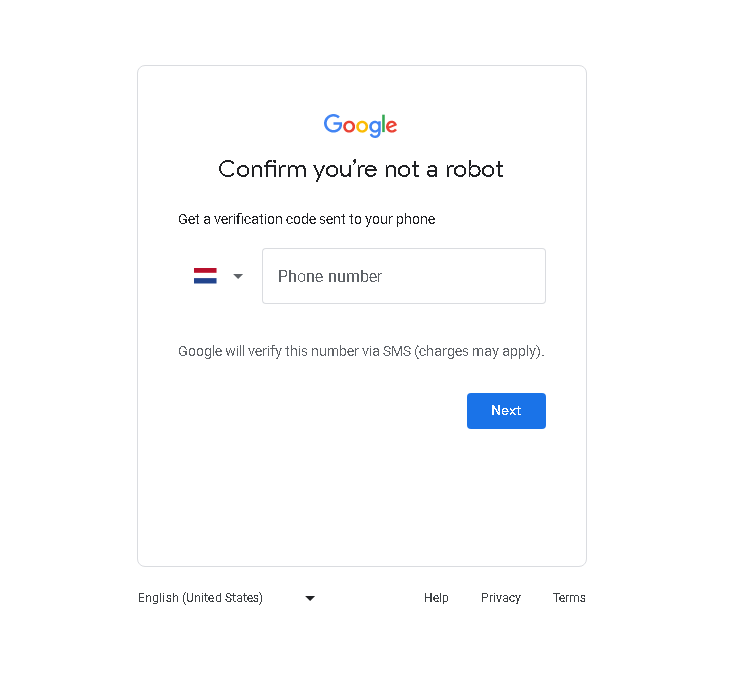Click the blue capital G in the logo

point(333,124)
